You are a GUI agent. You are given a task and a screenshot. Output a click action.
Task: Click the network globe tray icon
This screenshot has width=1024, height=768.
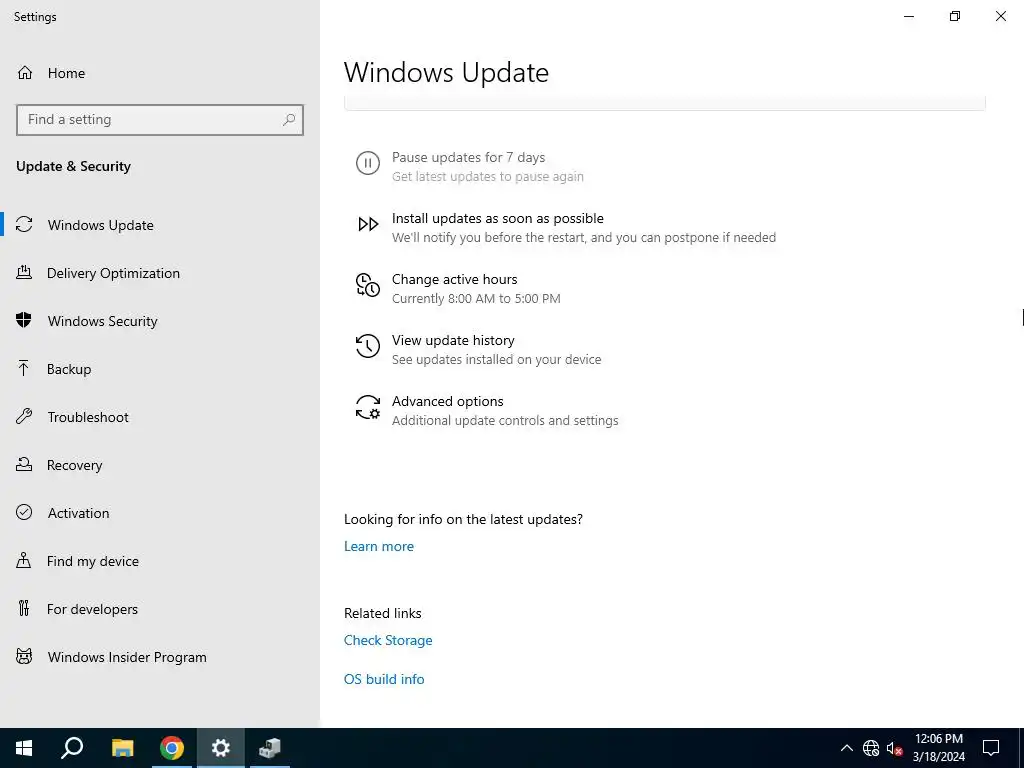click(x=871, y=748)
